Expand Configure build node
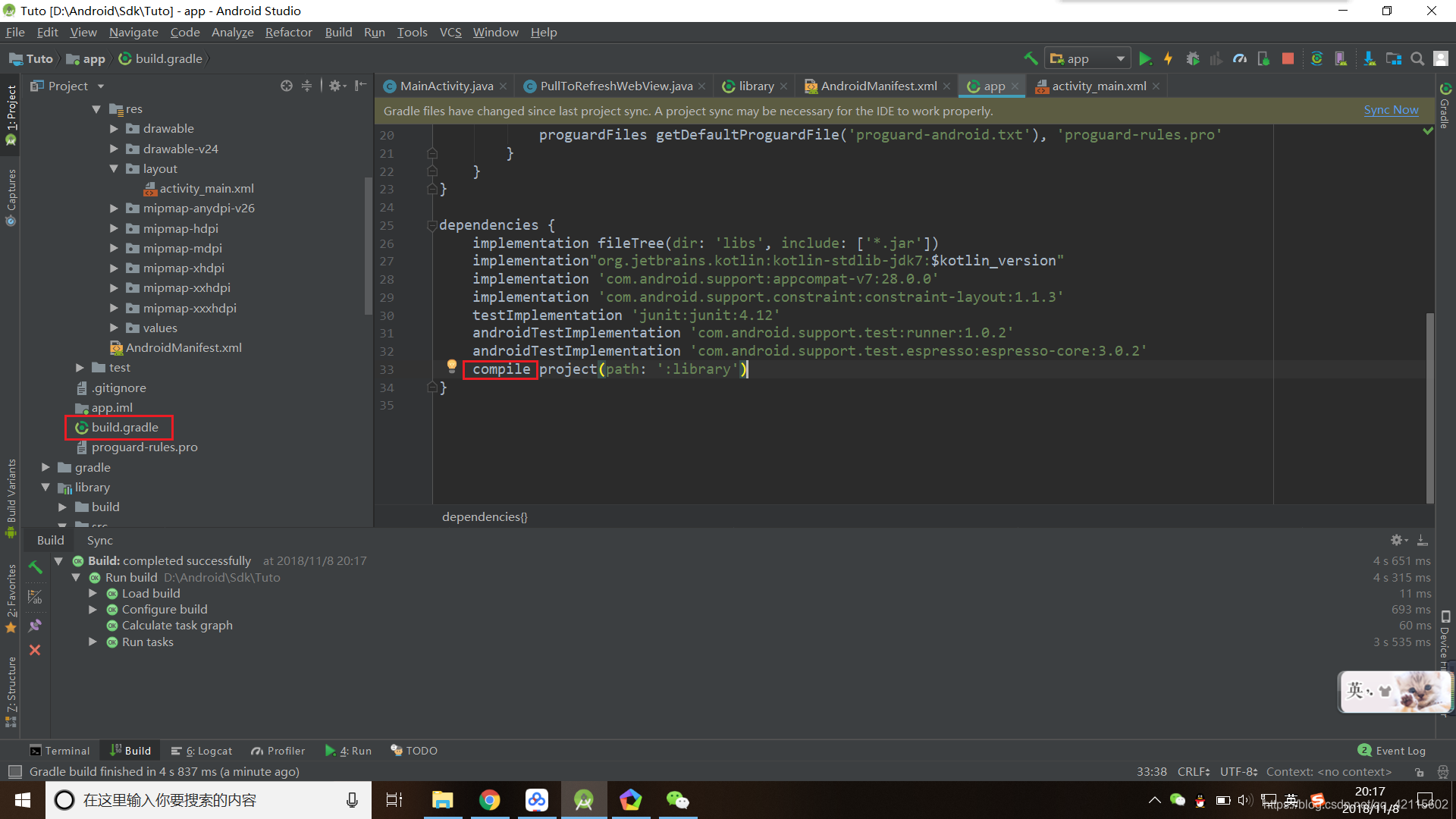Viewport: 1456px width, 819px height. [x=93, y=609]
